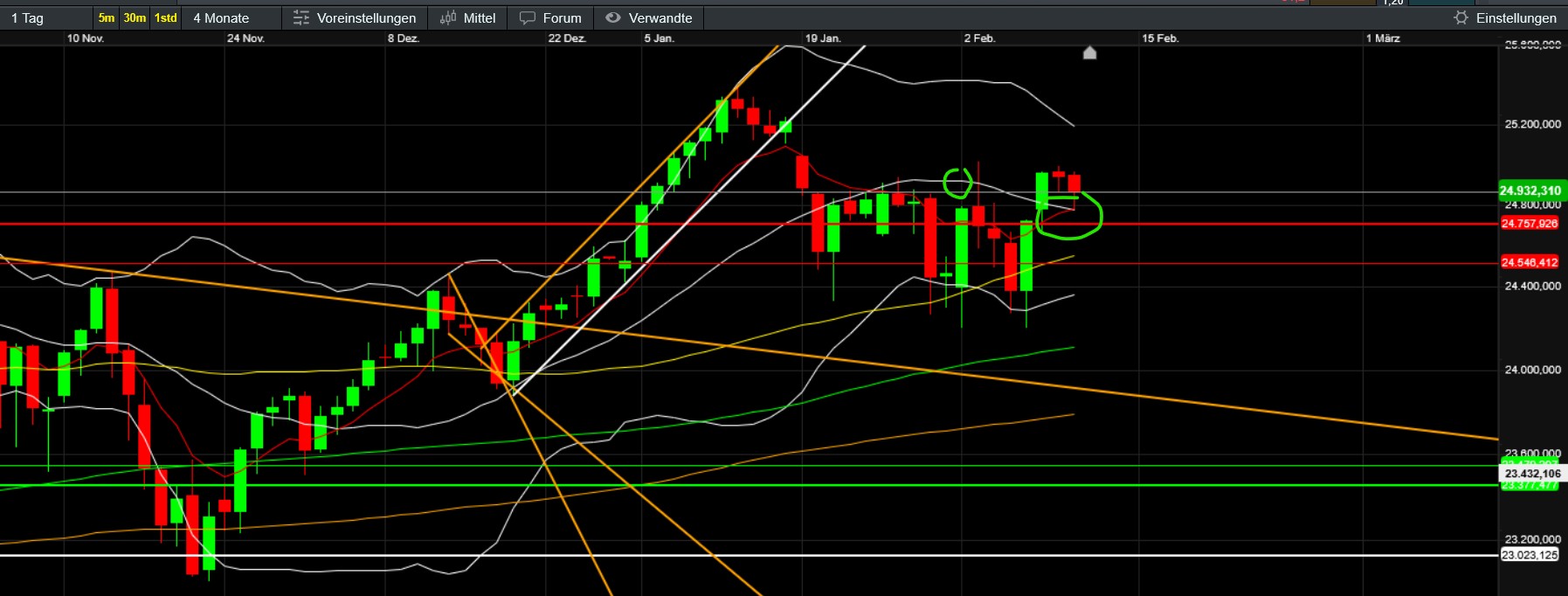This screenshot has width=1568, height=596.
Task: Switch to the 1std timeframe
Action: point(165,17)
